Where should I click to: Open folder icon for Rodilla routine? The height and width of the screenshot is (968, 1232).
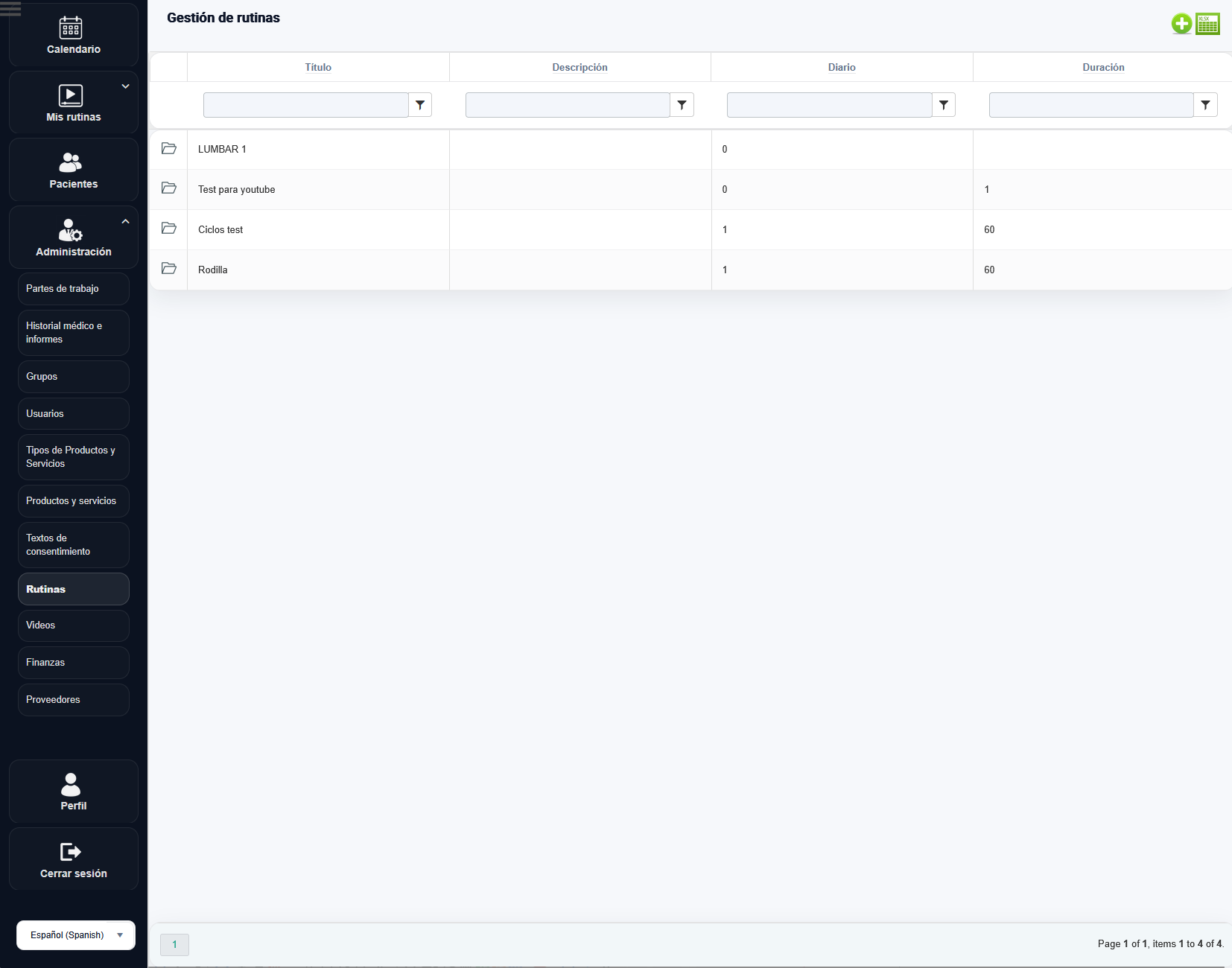[169, 269]
